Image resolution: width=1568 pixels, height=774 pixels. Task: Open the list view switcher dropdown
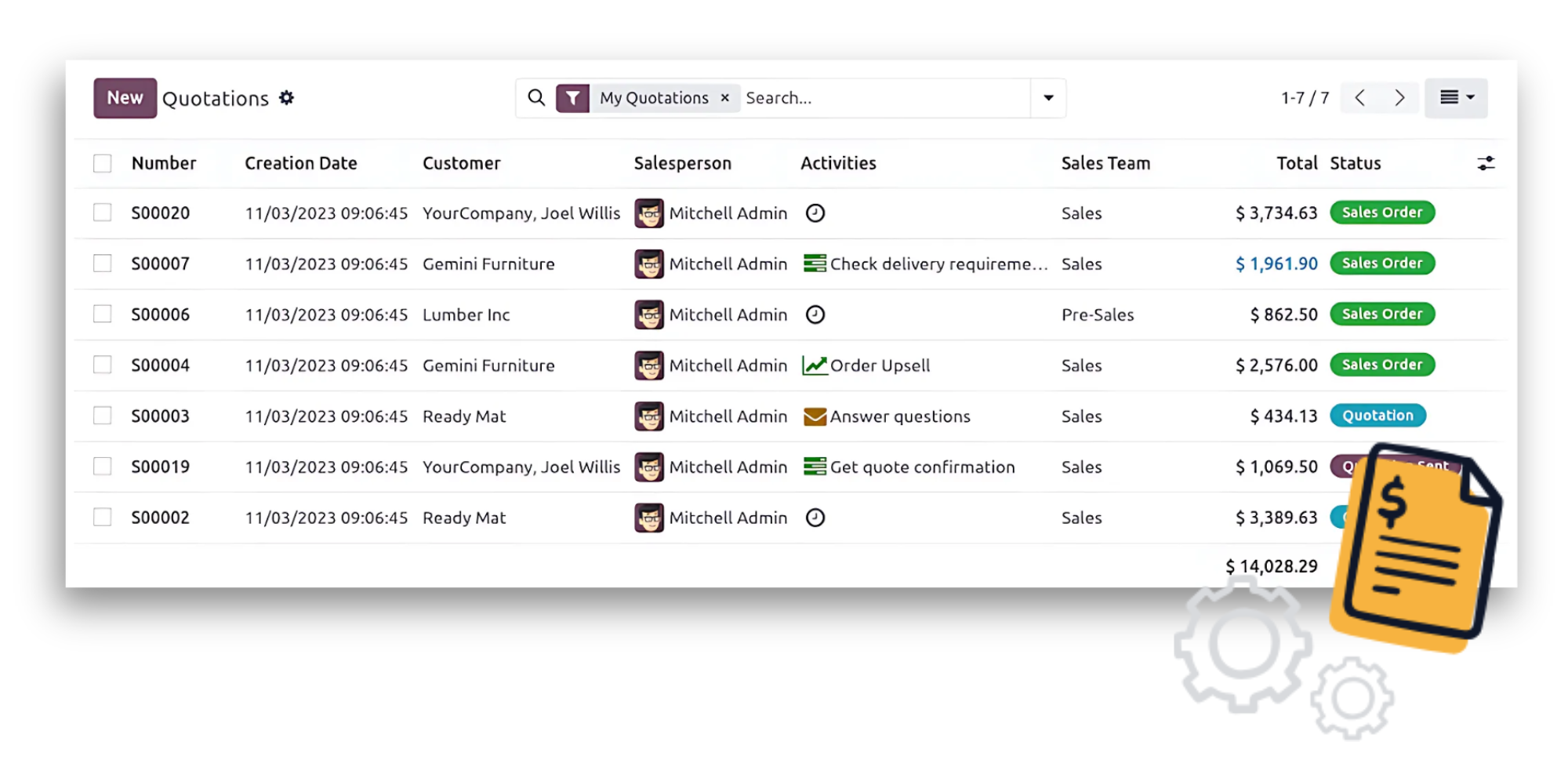click(x=1456, y=98)
